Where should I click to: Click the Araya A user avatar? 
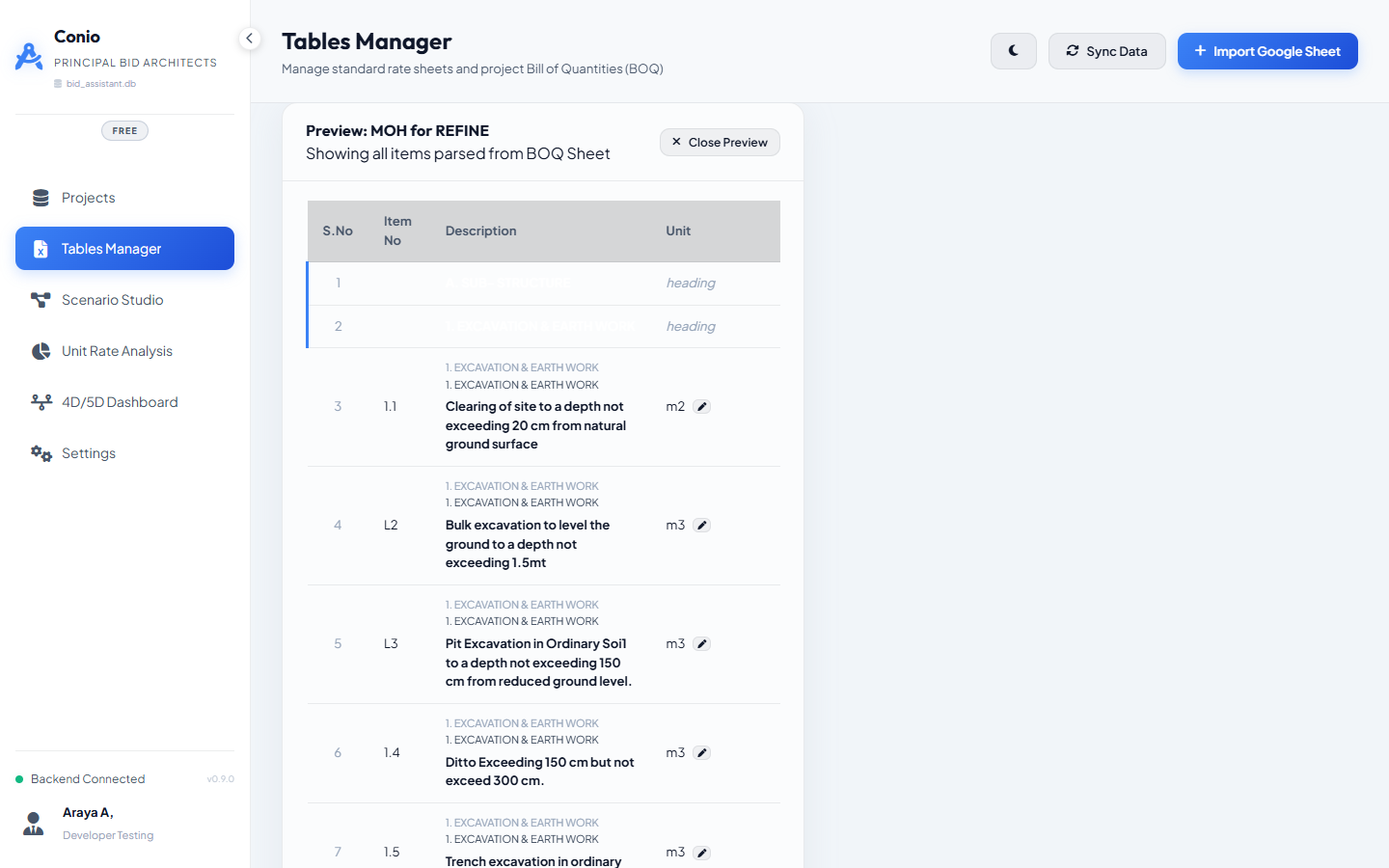click(x=34, y=824)
